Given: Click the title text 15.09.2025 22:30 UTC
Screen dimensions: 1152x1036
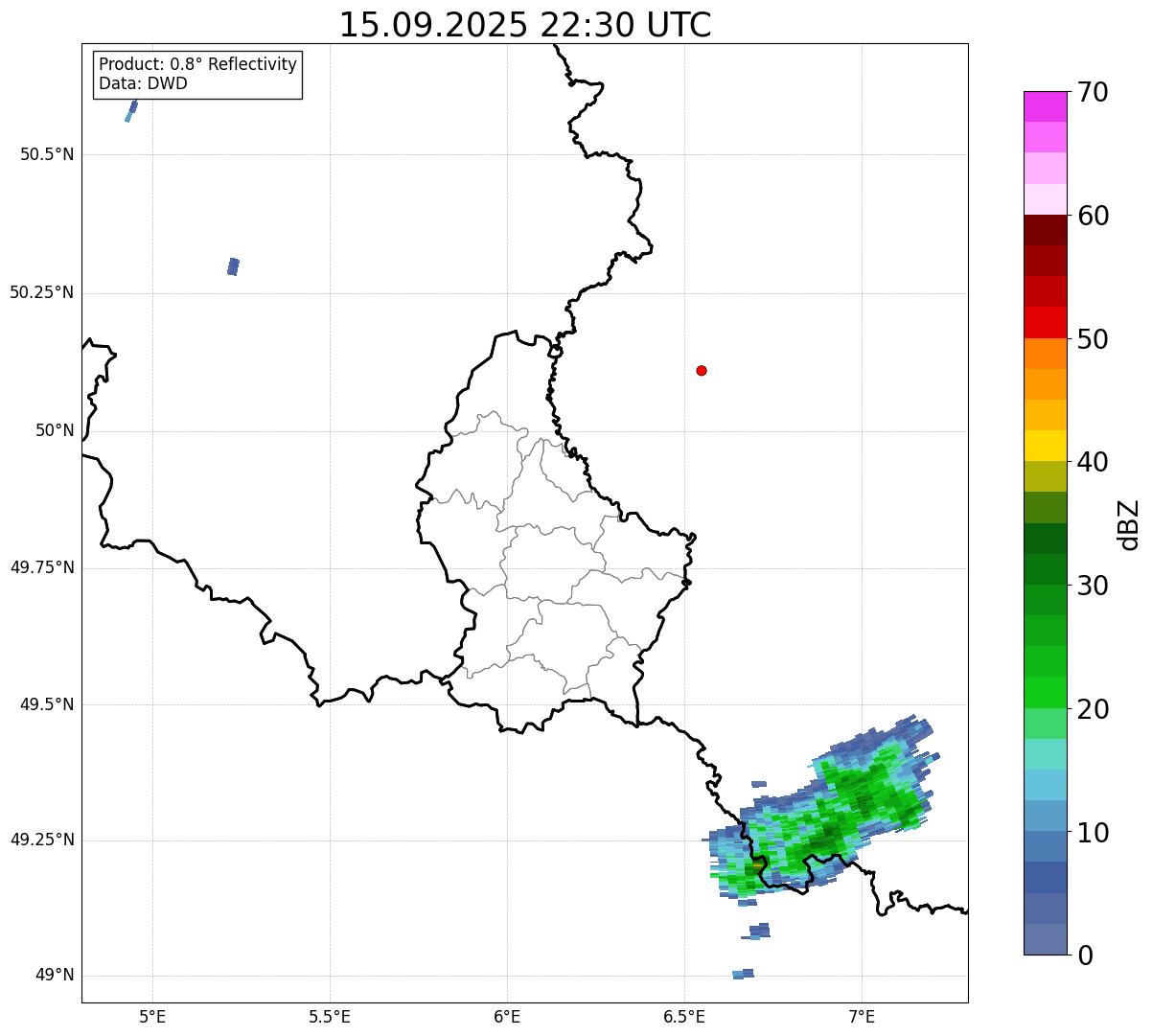Looking at the screenshot, I should 525,25.
